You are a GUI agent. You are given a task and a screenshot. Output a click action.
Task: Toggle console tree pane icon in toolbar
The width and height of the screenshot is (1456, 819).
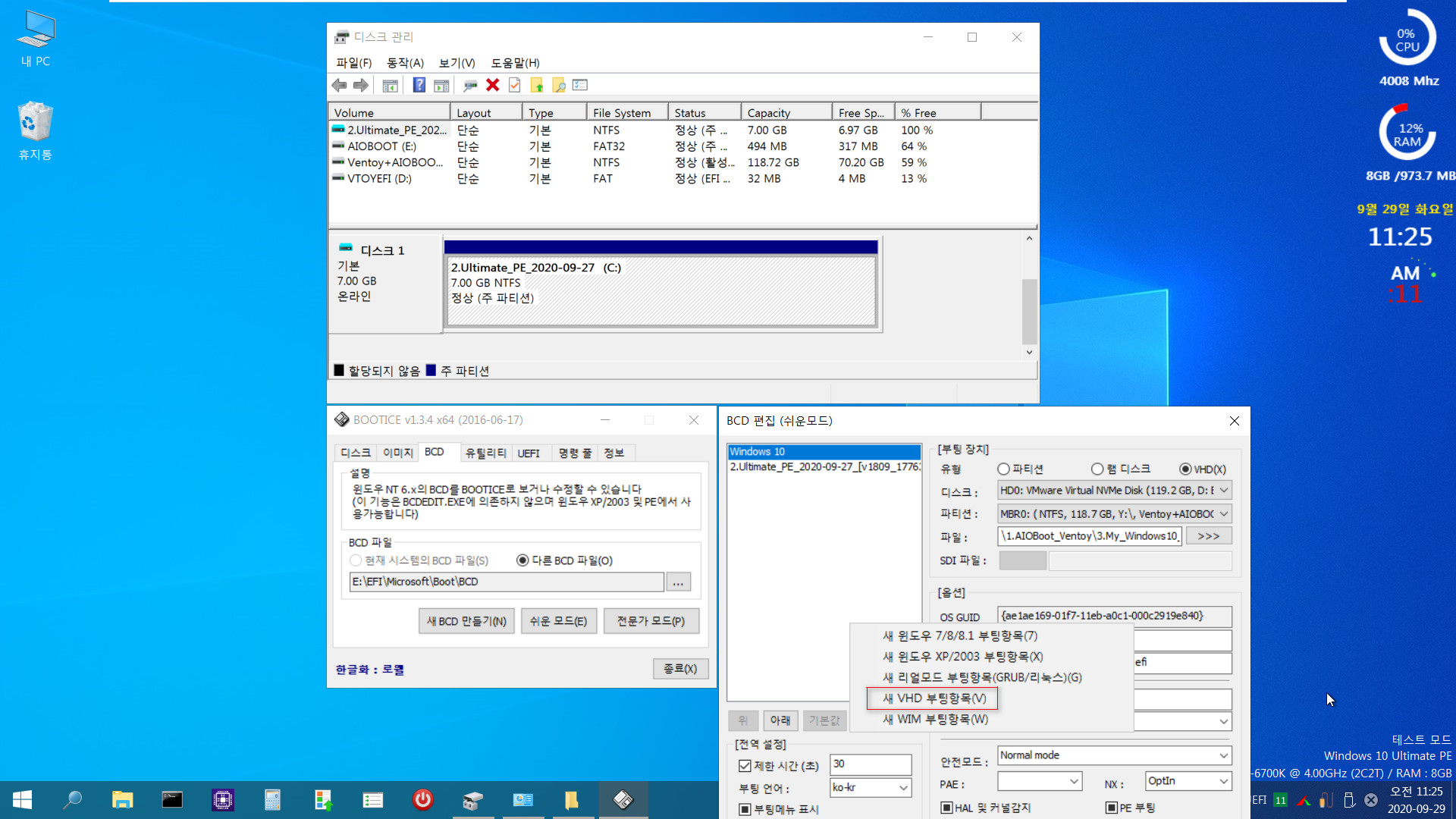click(x=390, y=86)
